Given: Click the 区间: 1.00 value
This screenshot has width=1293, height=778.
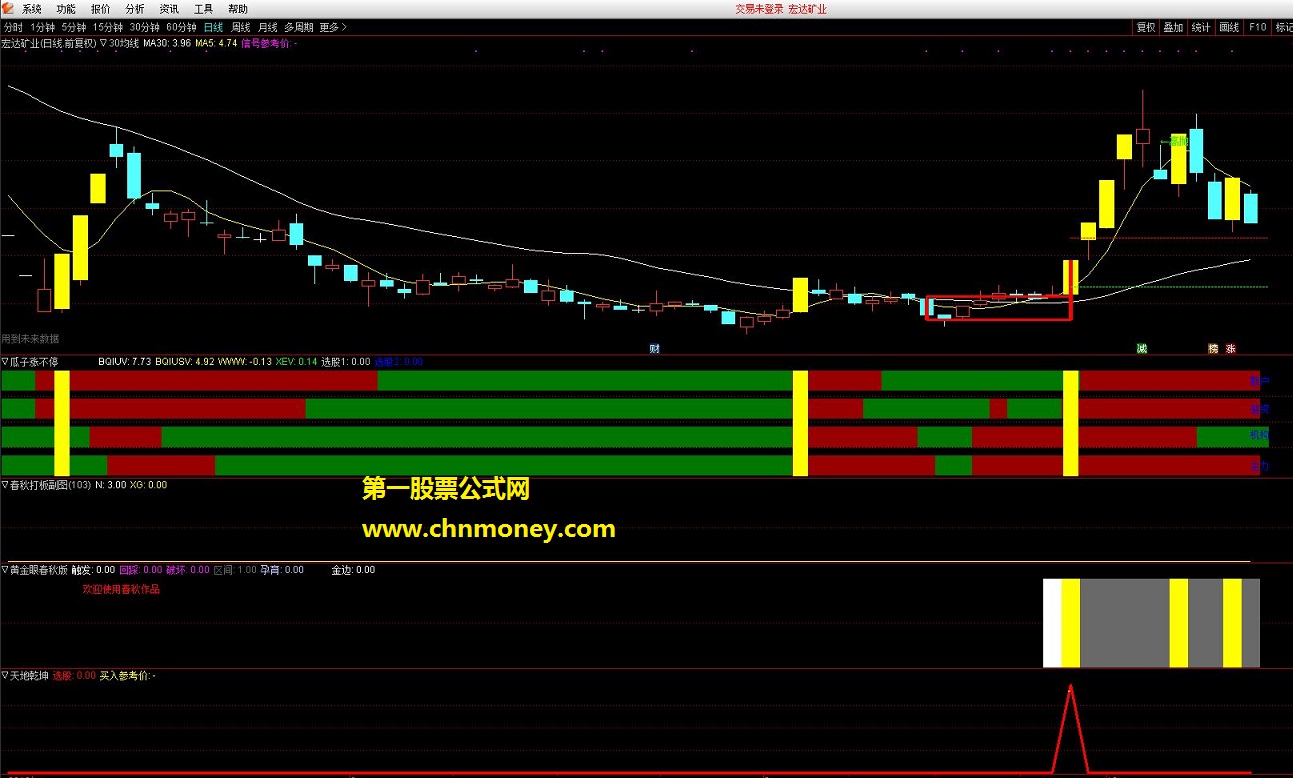Looking at the screenshot, I should [235, 569].
